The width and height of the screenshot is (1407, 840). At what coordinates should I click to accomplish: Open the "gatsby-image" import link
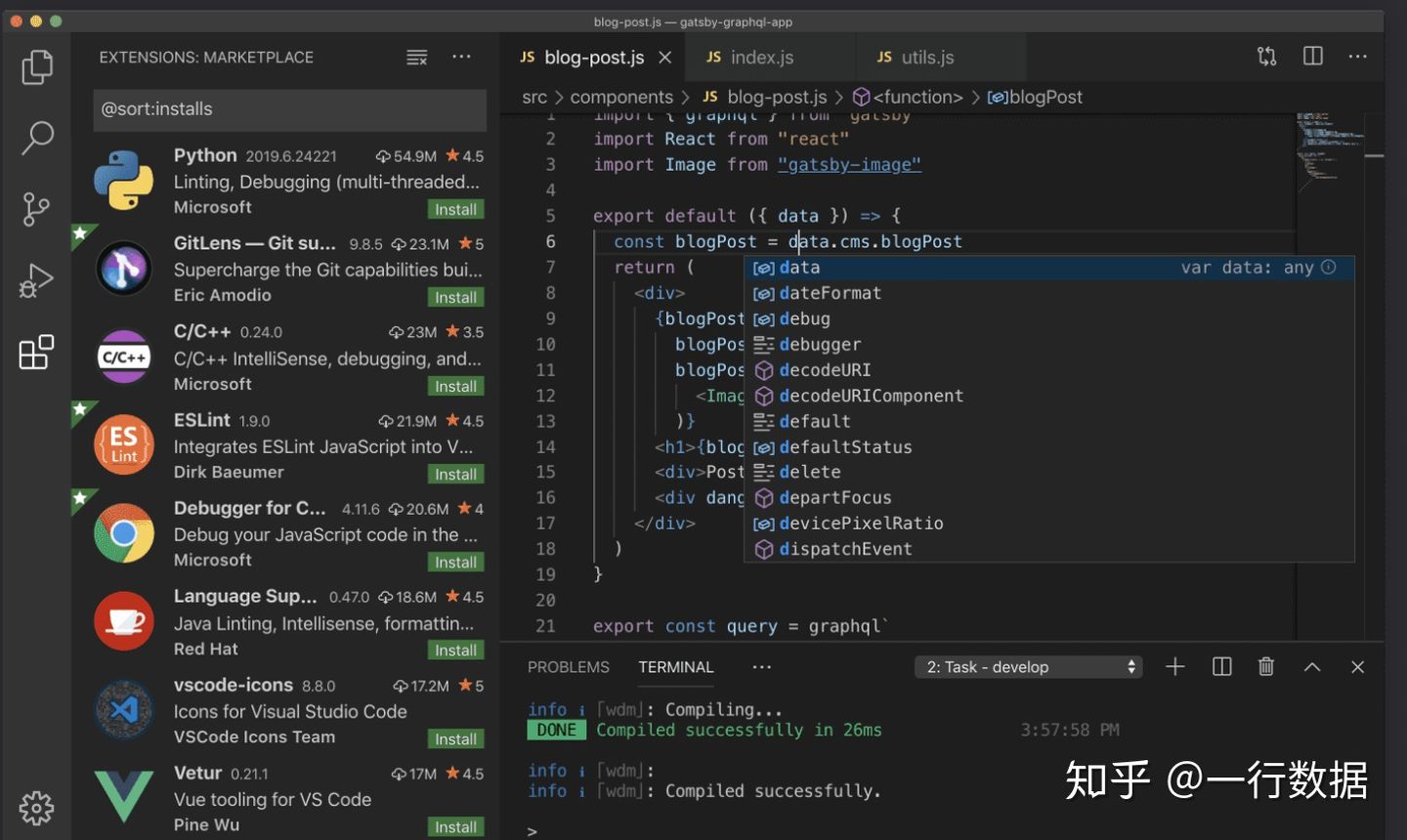849,164
